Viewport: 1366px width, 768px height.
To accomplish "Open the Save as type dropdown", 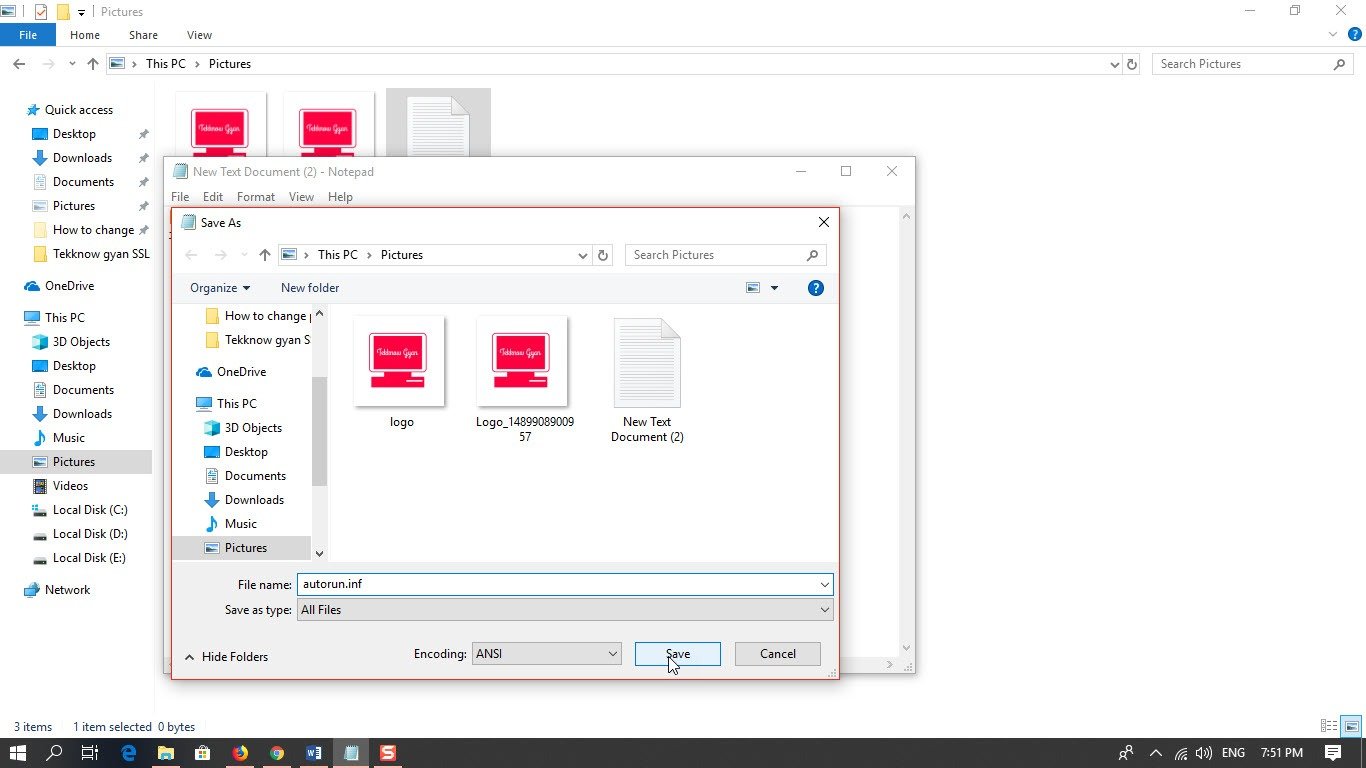I will pyautogui.click(x=564, y=610).
